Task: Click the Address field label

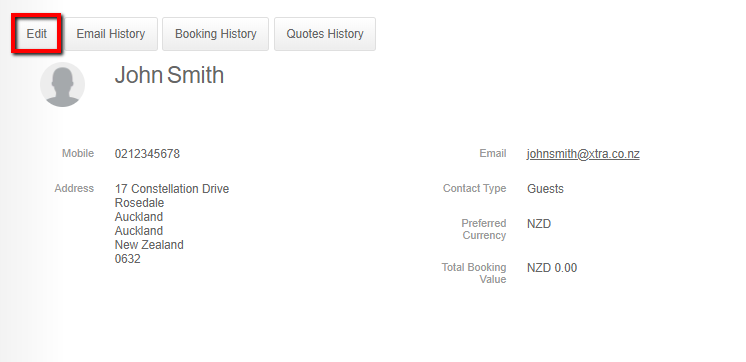Action: click(x=74, y=188)
